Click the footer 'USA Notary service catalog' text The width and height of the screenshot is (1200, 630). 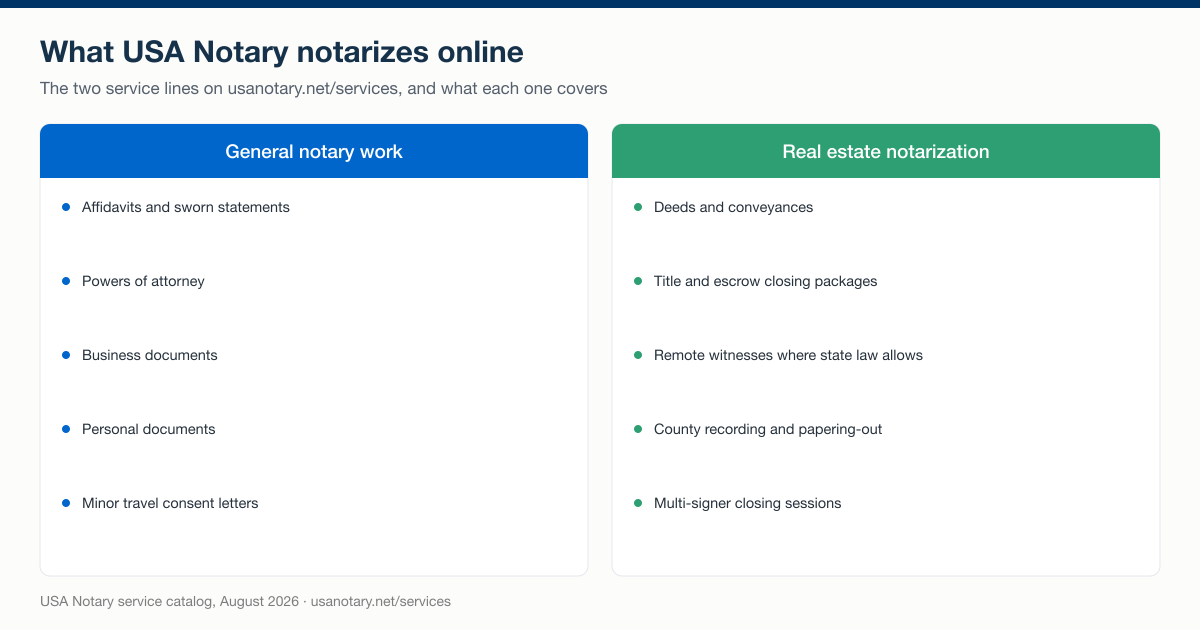(245, 601)
